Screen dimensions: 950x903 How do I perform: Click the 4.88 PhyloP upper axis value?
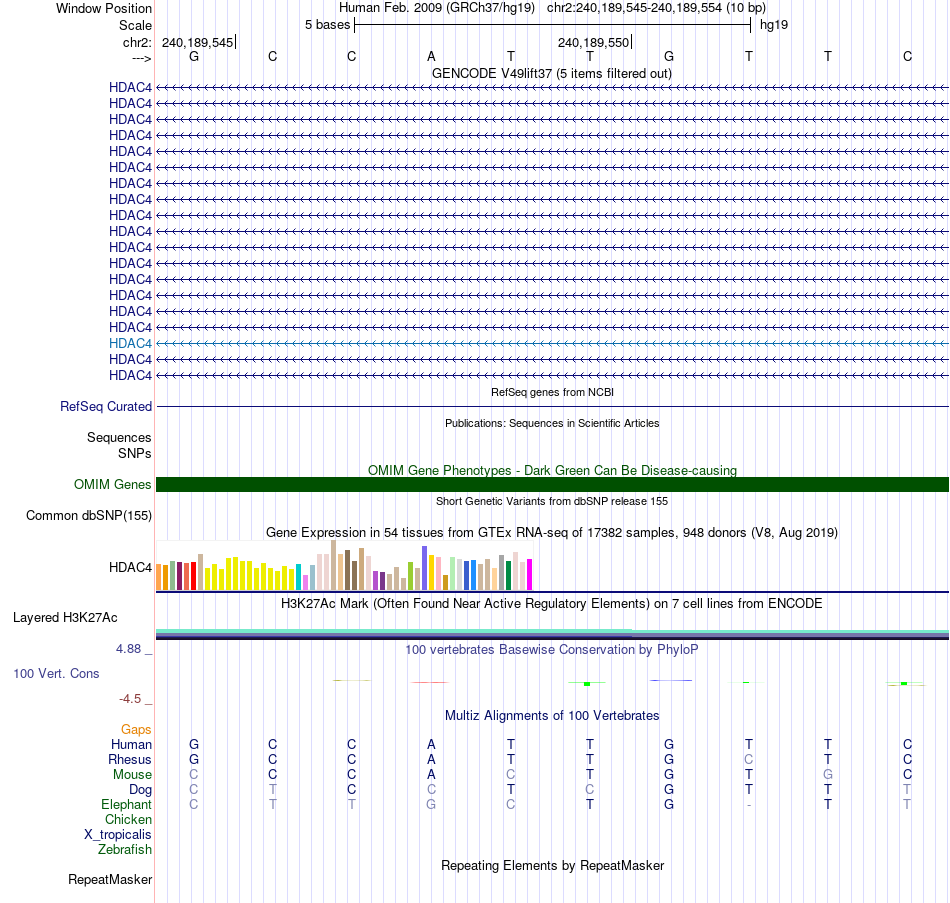click(128, 649)
